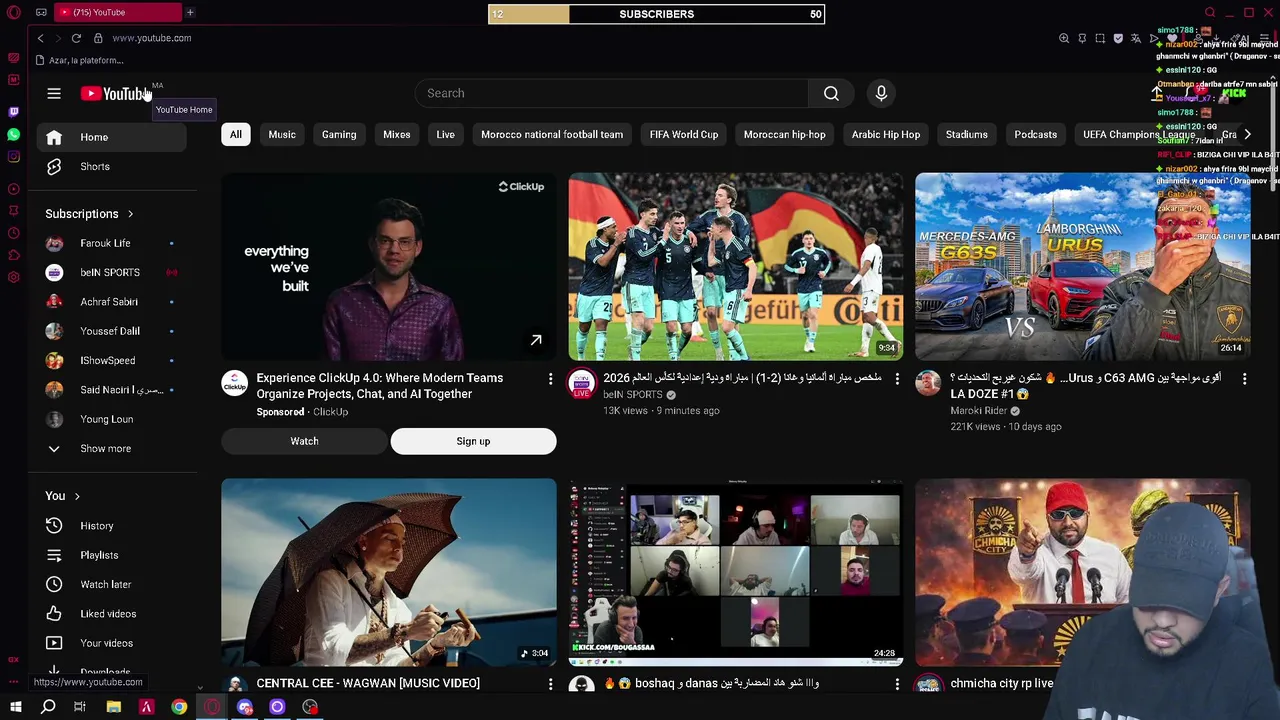
Task: Open Home in the sidebar
Action: click(x=112, y=137)
